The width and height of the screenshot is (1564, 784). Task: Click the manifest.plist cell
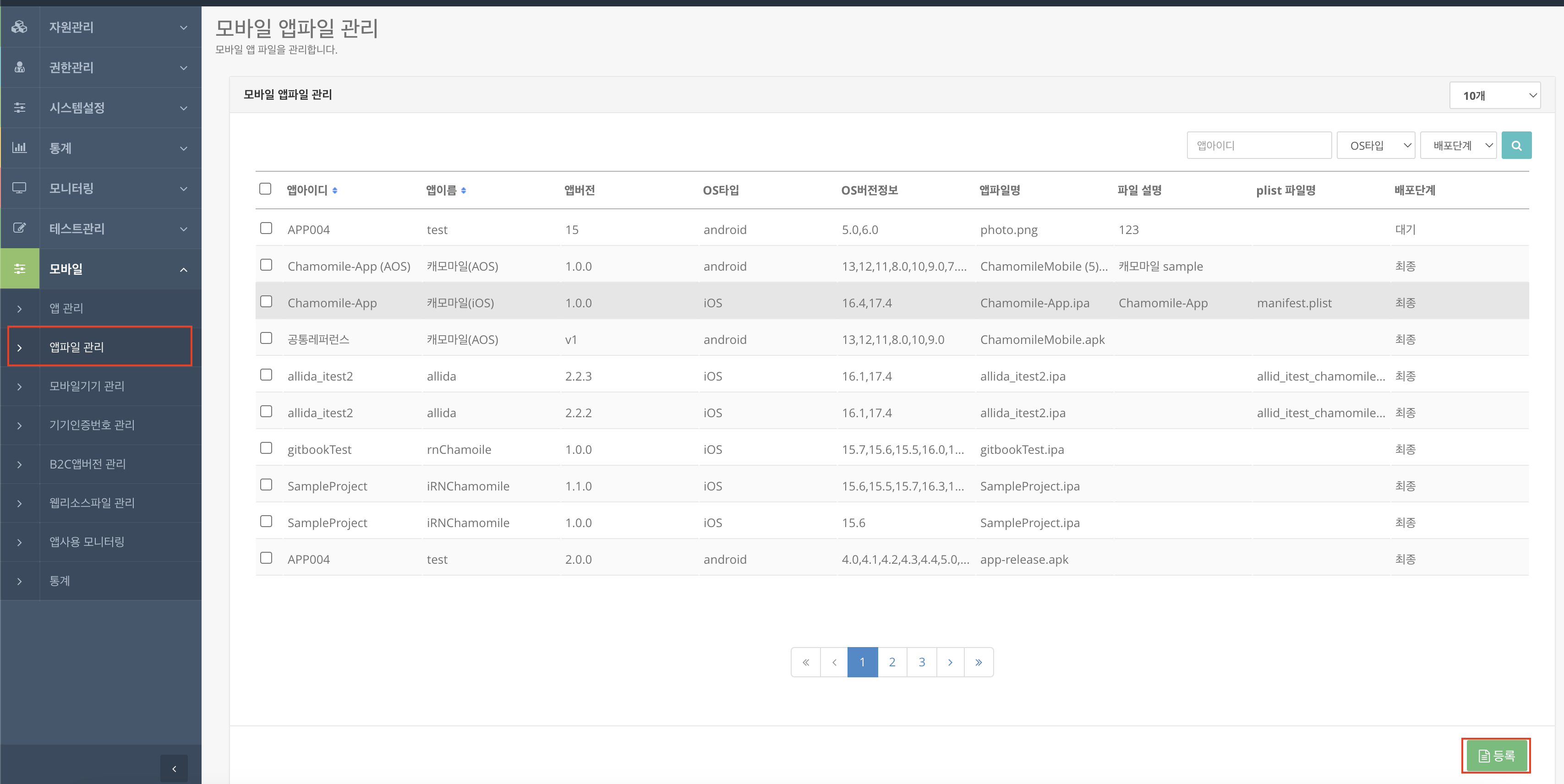[x=1295, y=303]
